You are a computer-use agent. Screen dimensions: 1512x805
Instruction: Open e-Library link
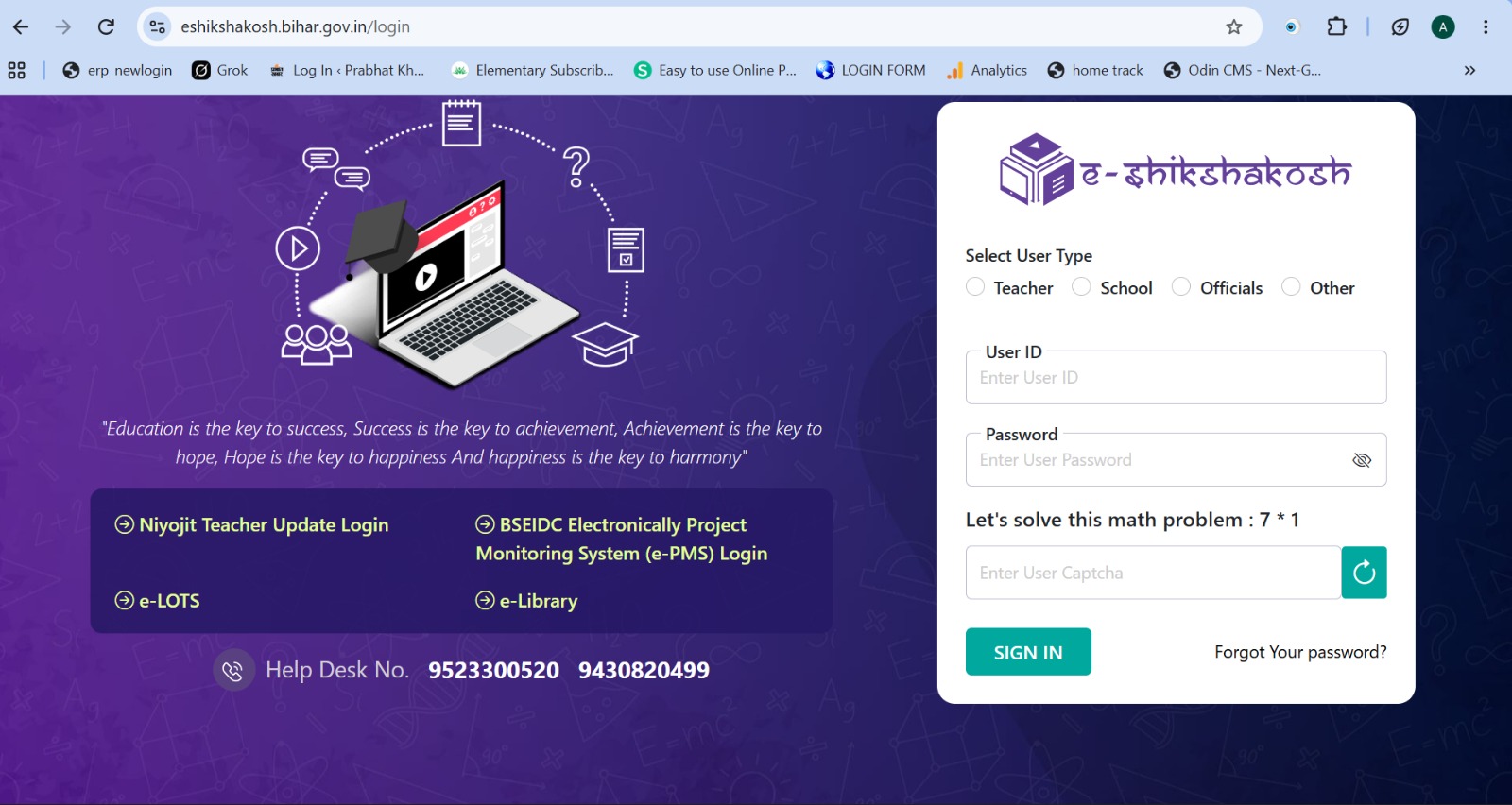pyautogui.click(x=526, y=601)
